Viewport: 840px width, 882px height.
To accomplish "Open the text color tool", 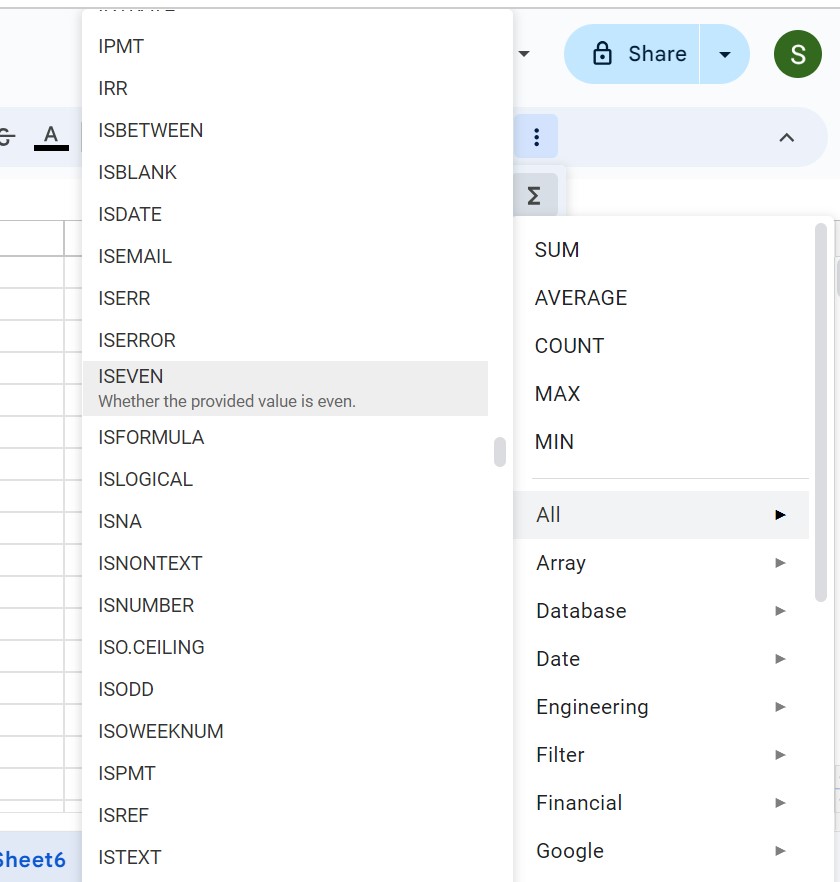I will [x=51, y=137].
